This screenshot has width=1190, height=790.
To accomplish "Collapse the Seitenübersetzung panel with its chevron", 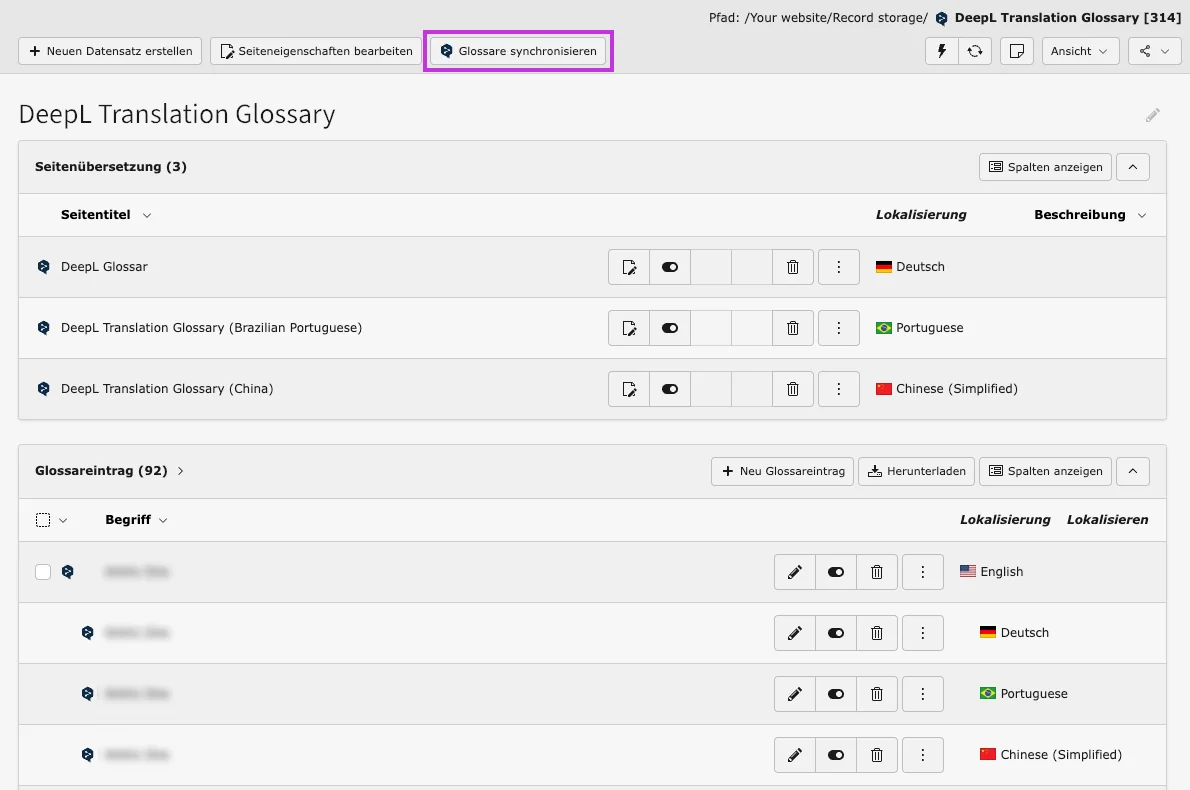I will coord(1132,167).
